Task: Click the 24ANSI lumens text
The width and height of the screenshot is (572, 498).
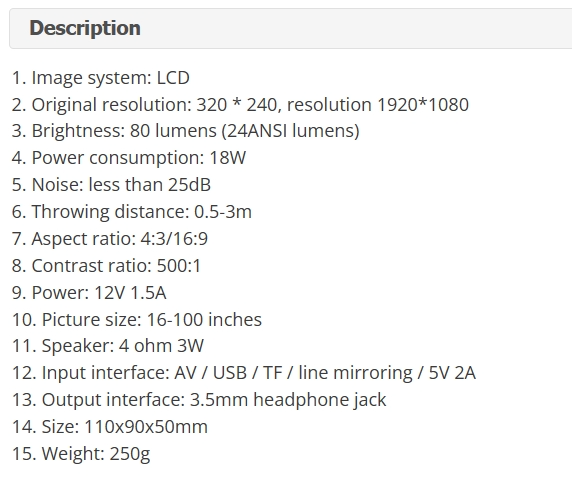Action: coord(291,131)
